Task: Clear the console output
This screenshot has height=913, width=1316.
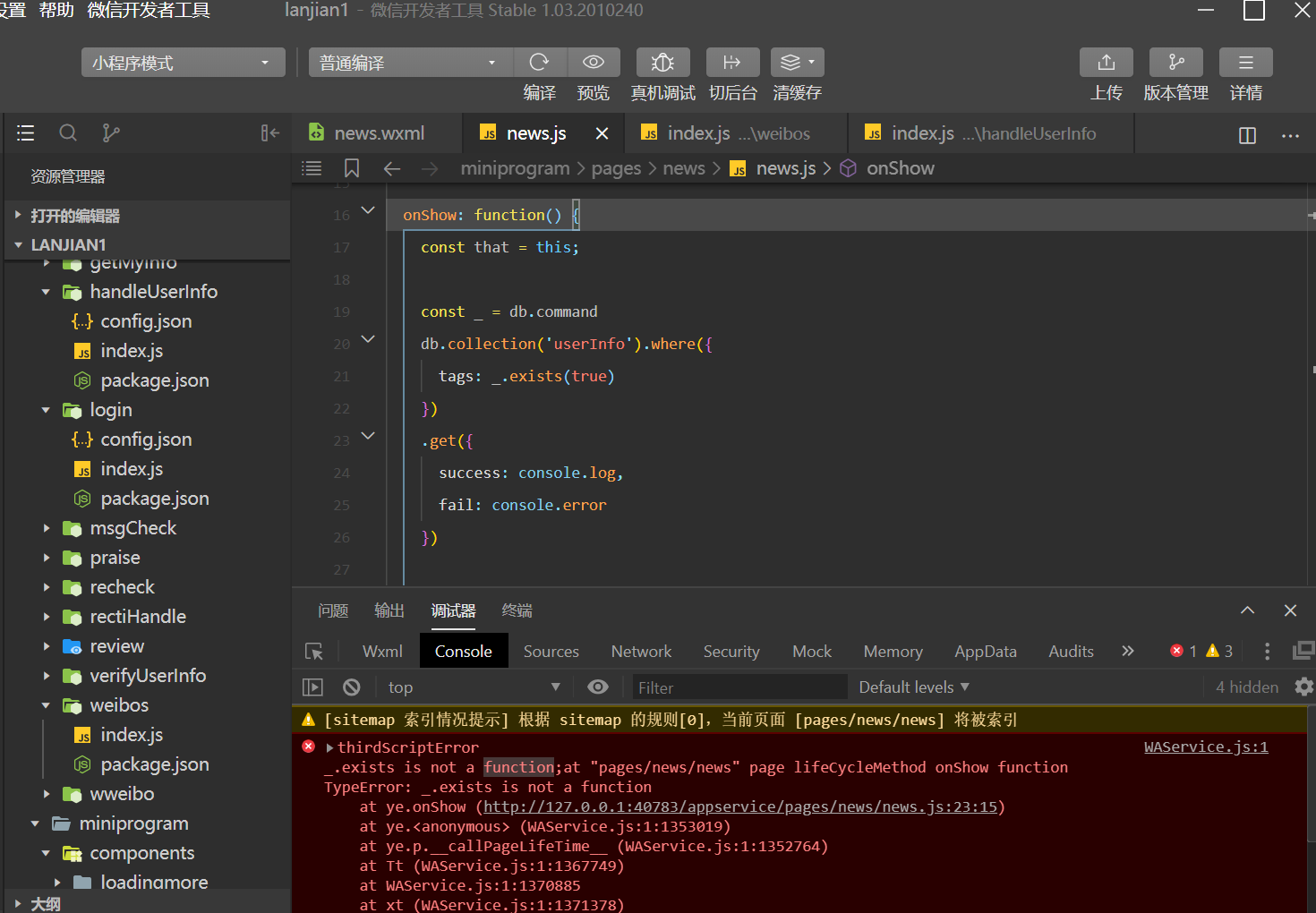Action: click(352, 687)
